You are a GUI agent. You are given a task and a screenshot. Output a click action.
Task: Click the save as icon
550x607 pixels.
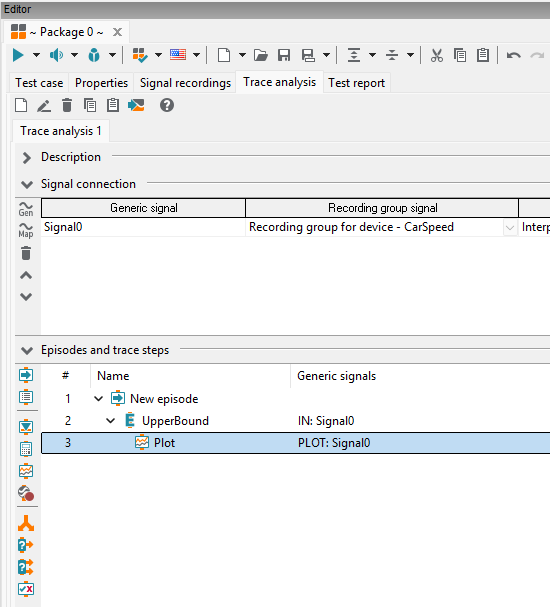click(308, 55)
